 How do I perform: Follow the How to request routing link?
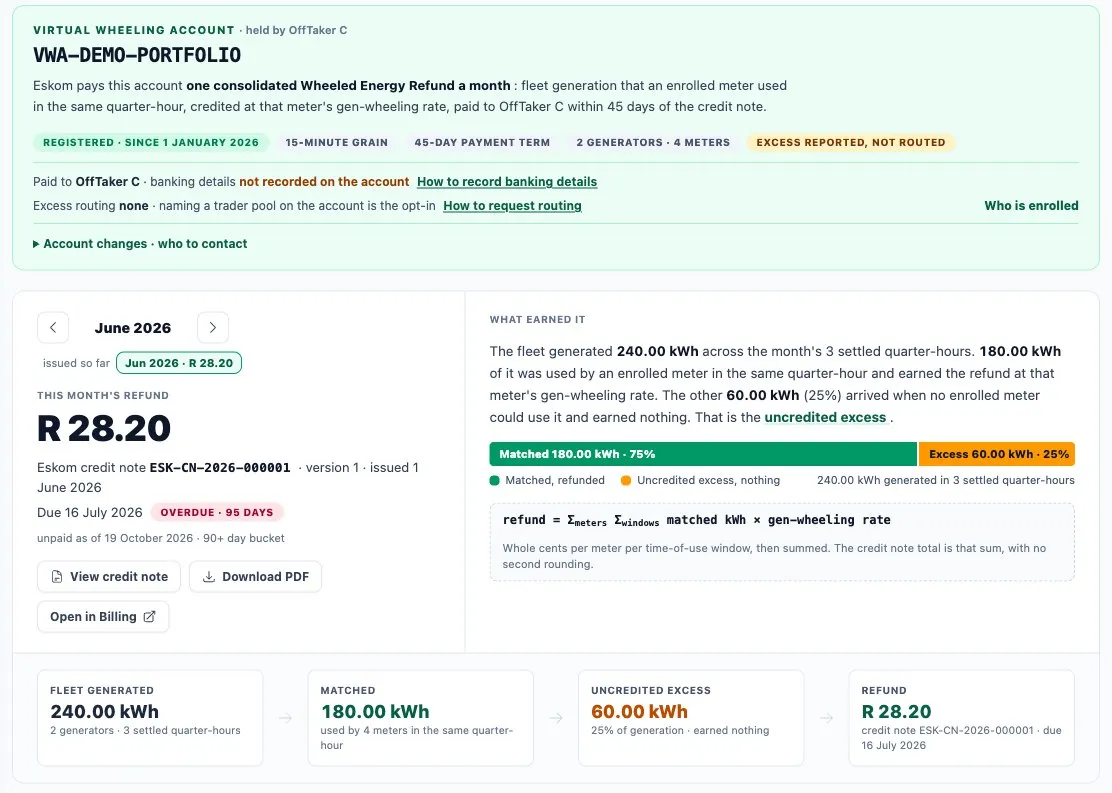click(512, 206)
